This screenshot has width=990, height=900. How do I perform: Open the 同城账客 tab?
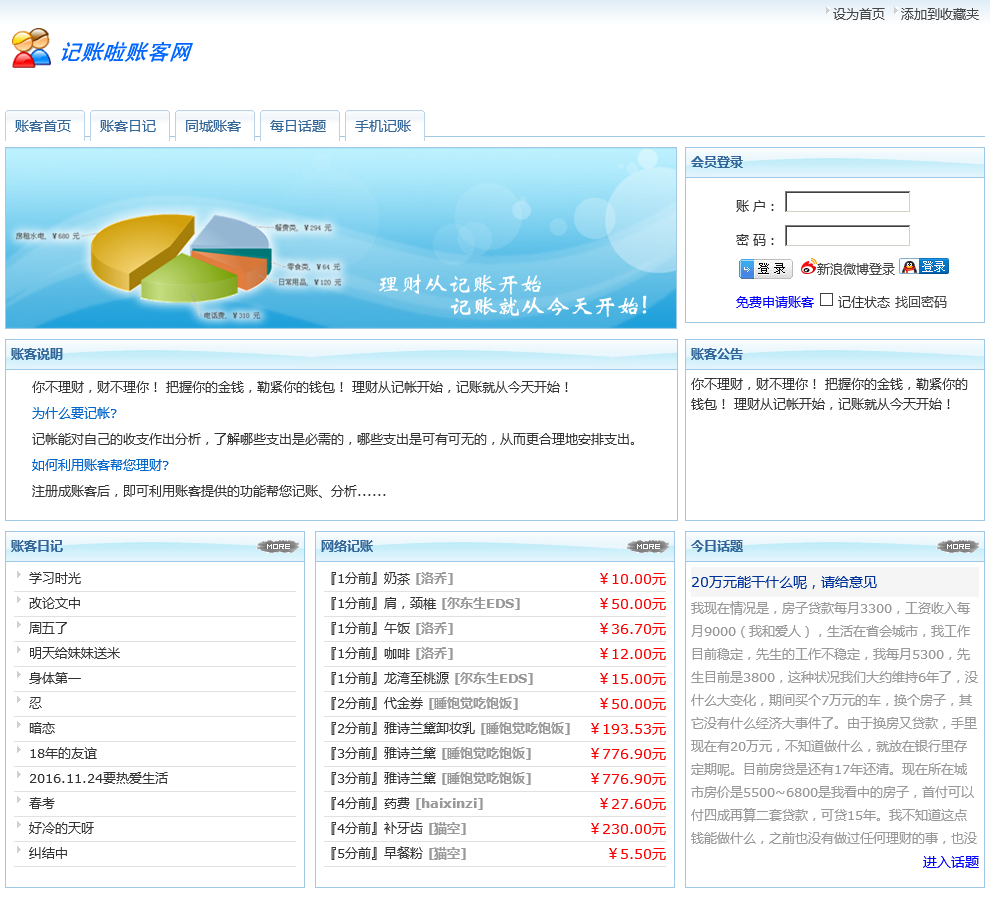pyautogui.click(x=213, y=126)
